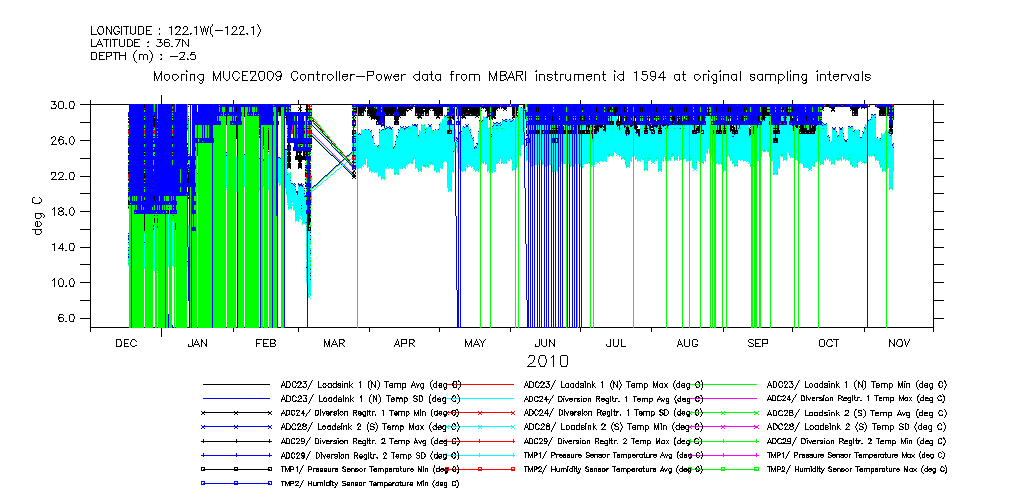Click the 2010 year label below axis
Image resolution: width=1009 pixels, height=504 pixels.
point(546,361)
